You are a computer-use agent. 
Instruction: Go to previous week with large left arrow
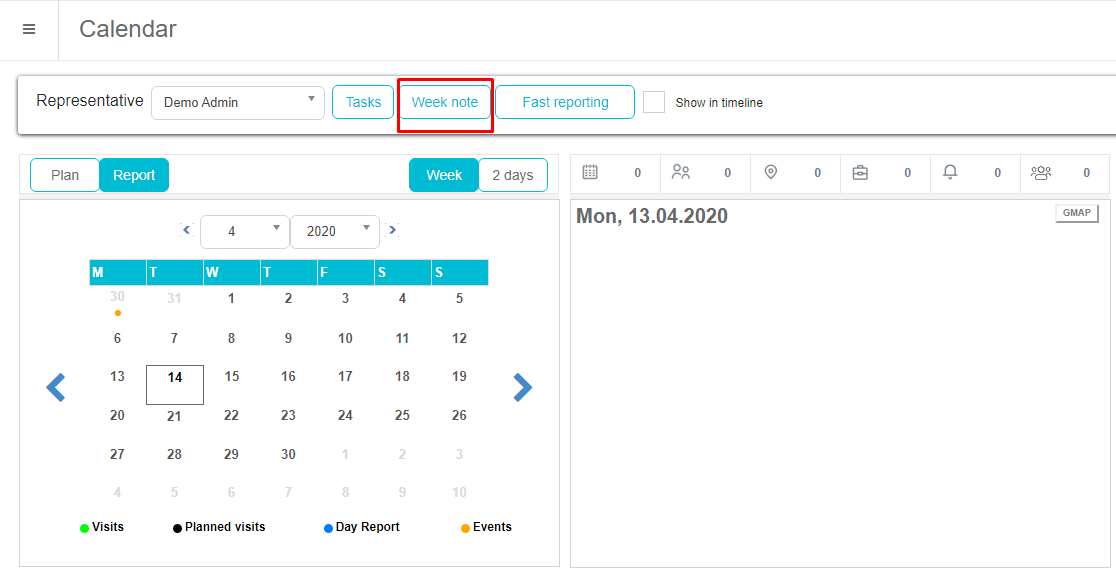56,387
